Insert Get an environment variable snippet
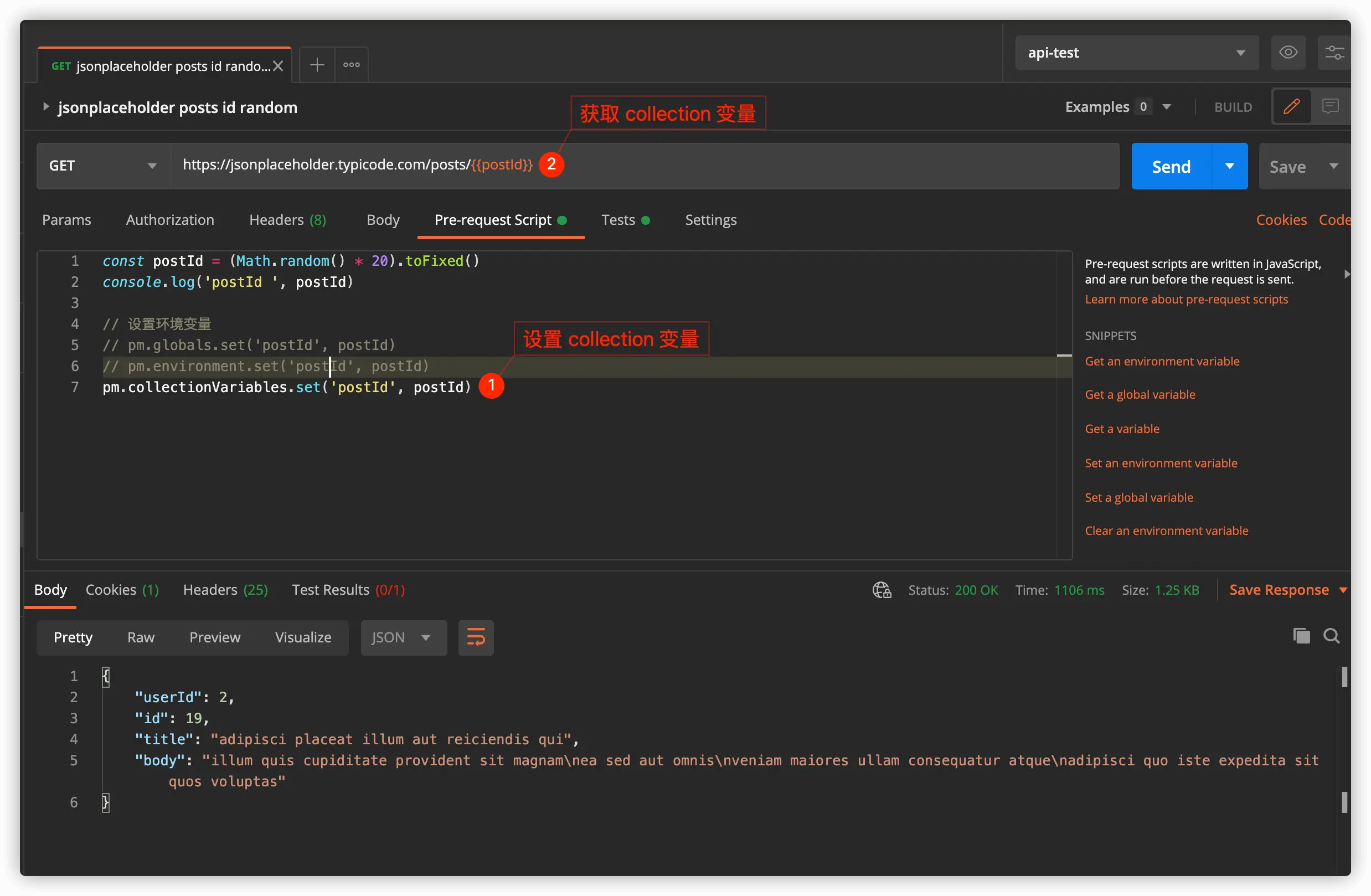1371x896 pixels. point(1162,361)
